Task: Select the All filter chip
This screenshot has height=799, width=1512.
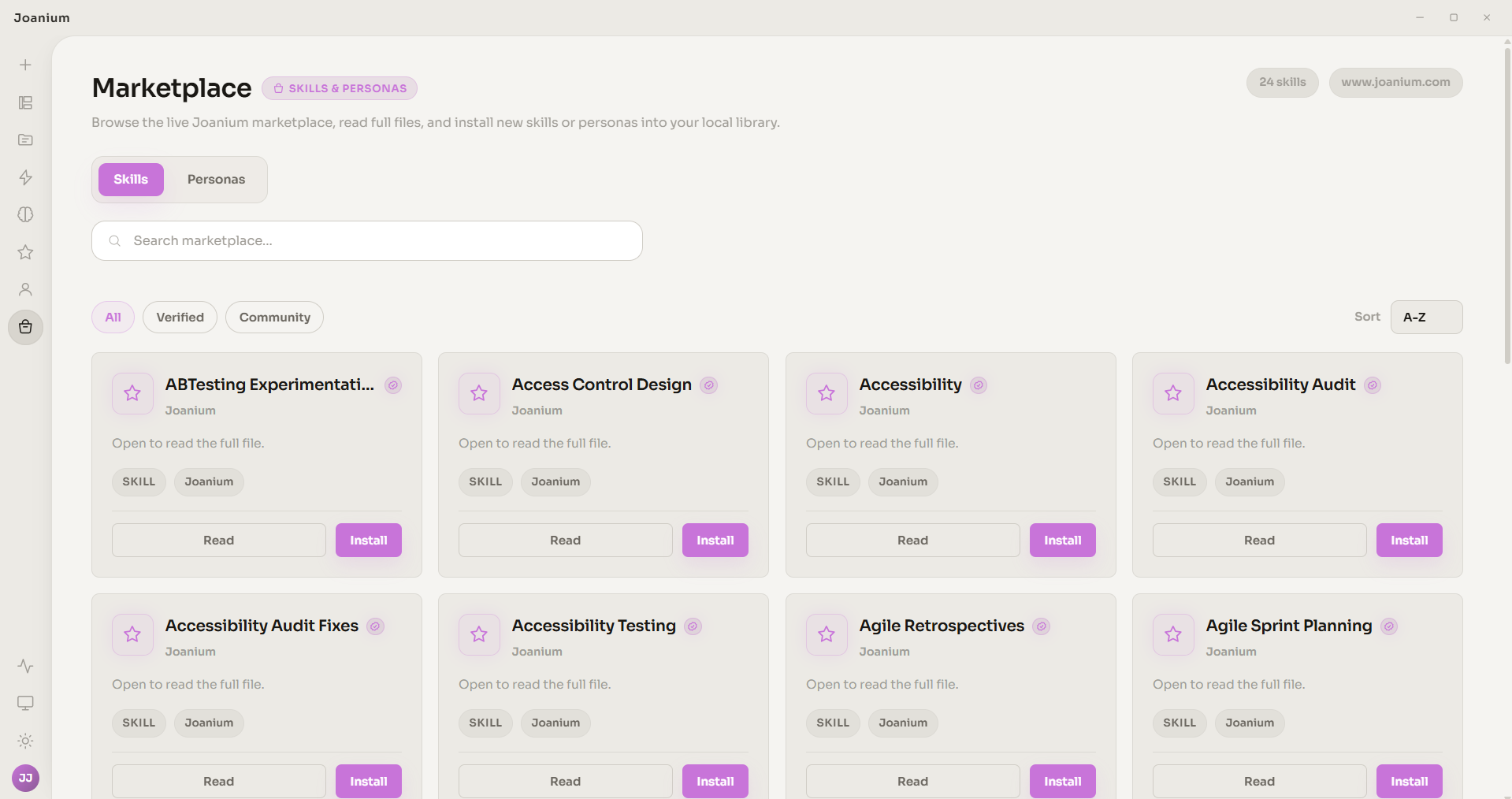Action: pyautogui.click(x=113, y=317)
